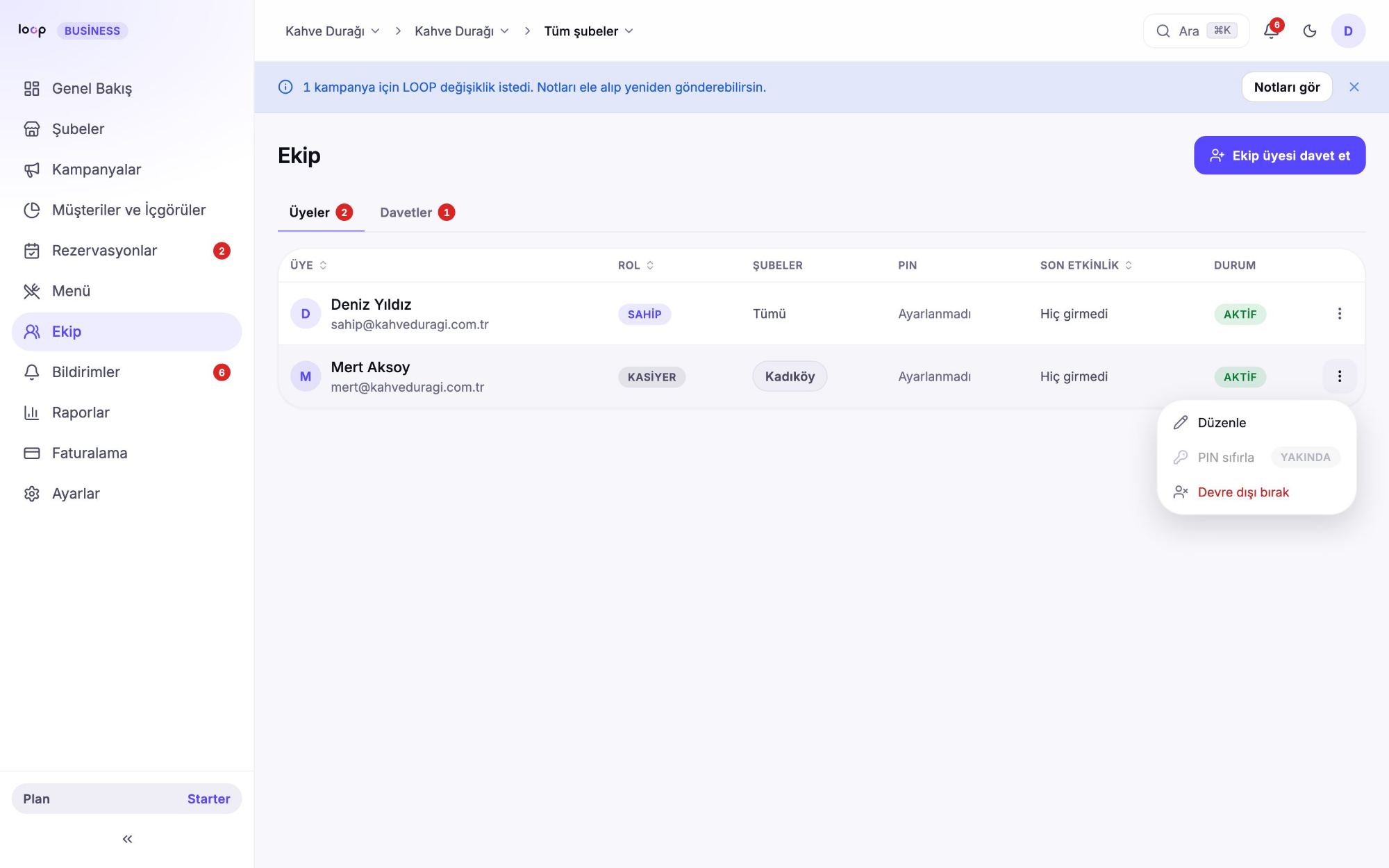Image resolution: width=1389 pixels, height=868 pixels.
Task: Click the search magnifier icon
Action: 1163,31
